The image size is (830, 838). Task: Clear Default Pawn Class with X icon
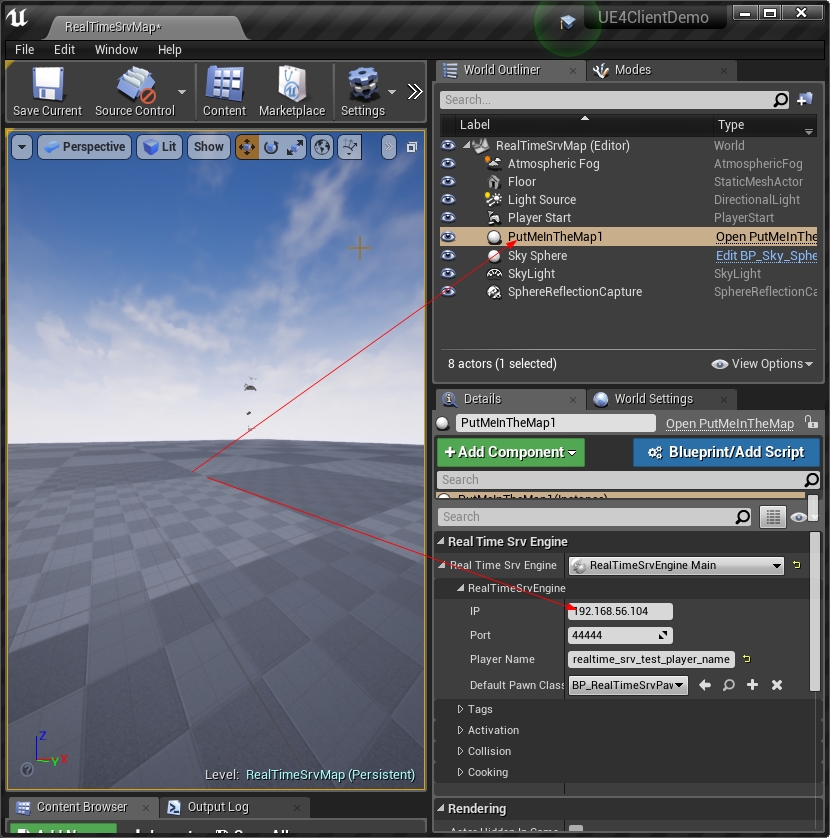point(777,685)
